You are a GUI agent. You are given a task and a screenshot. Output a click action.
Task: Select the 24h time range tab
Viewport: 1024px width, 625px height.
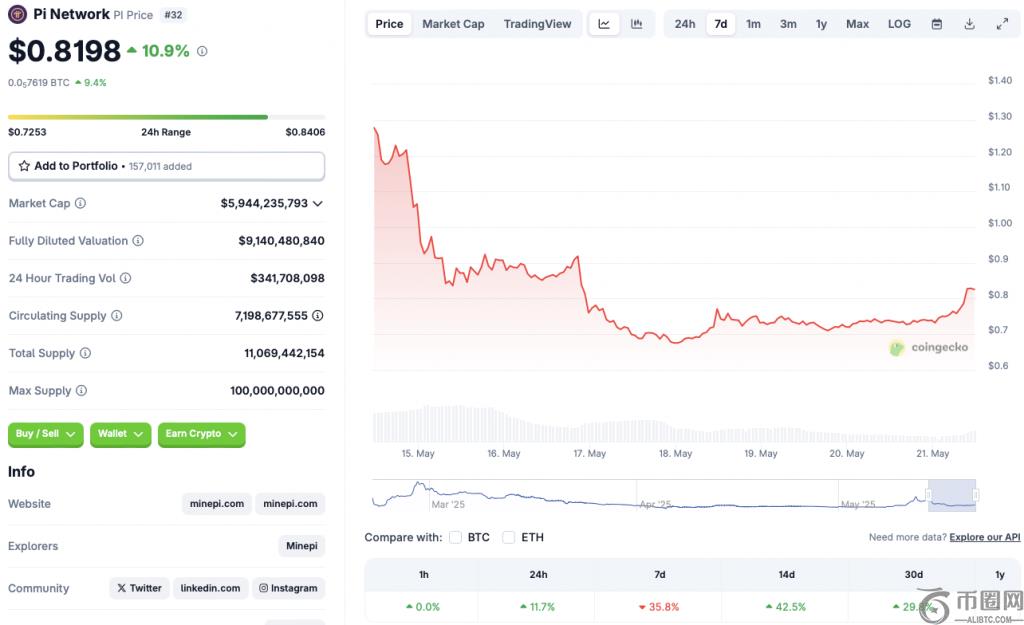[685, 24]
